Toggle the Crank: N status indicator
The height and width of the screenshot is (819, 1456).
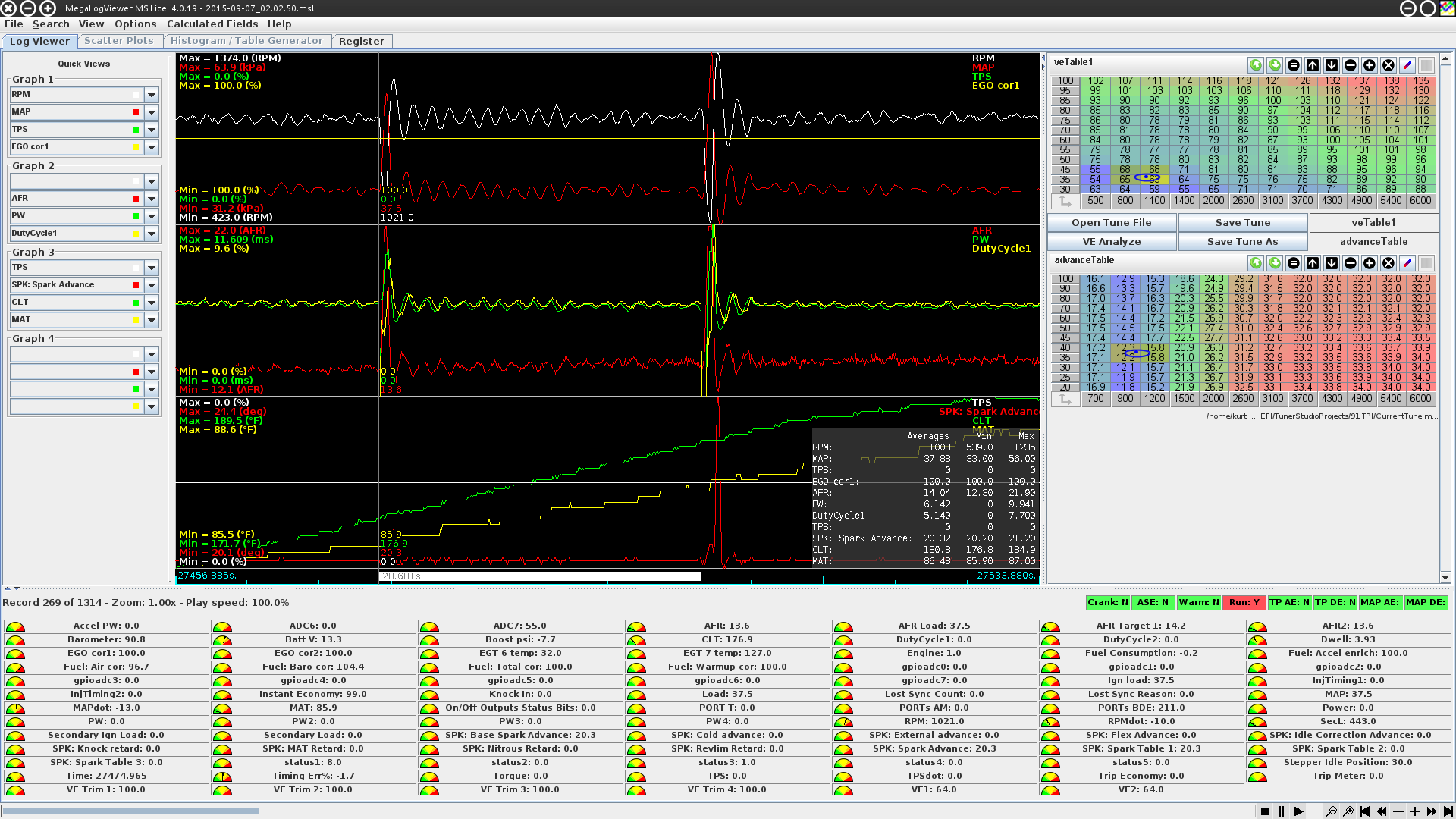[x=1107, y=602]
